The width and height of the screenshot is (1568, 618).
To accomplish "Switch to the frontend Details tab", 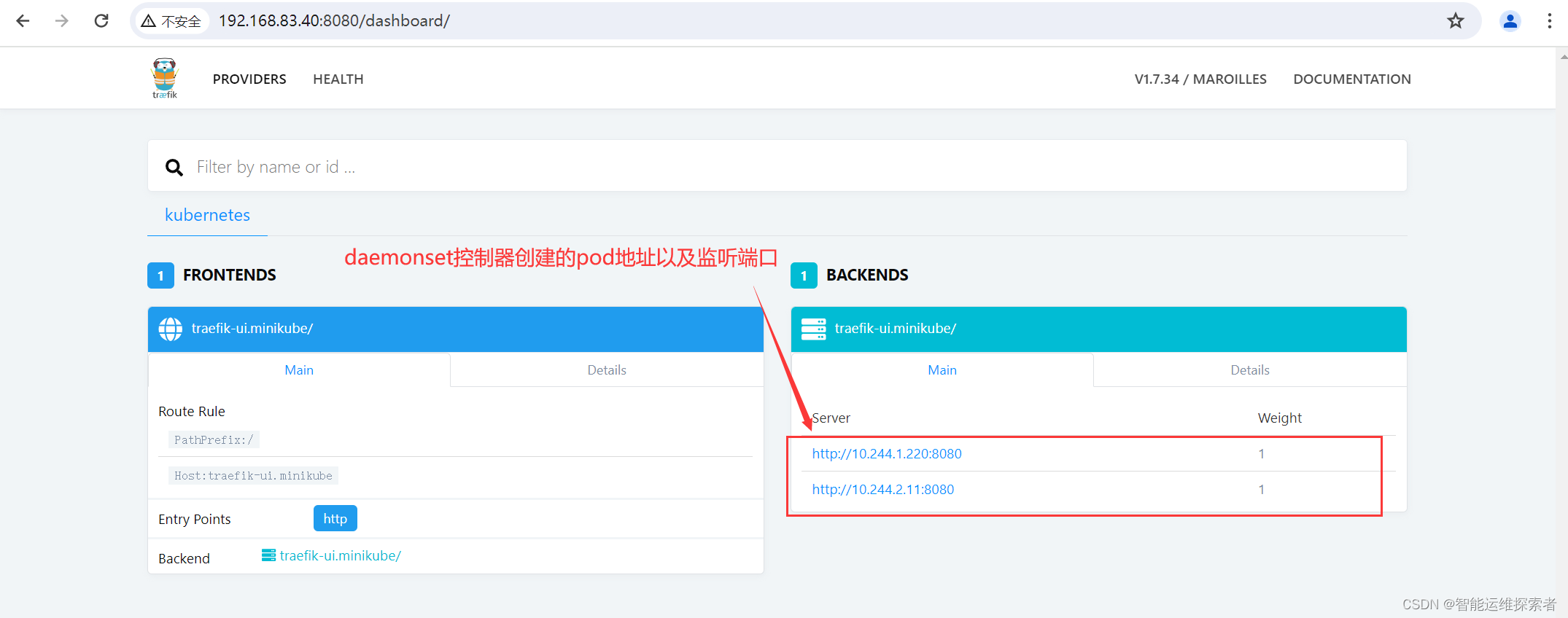I will tap(607, 370).
